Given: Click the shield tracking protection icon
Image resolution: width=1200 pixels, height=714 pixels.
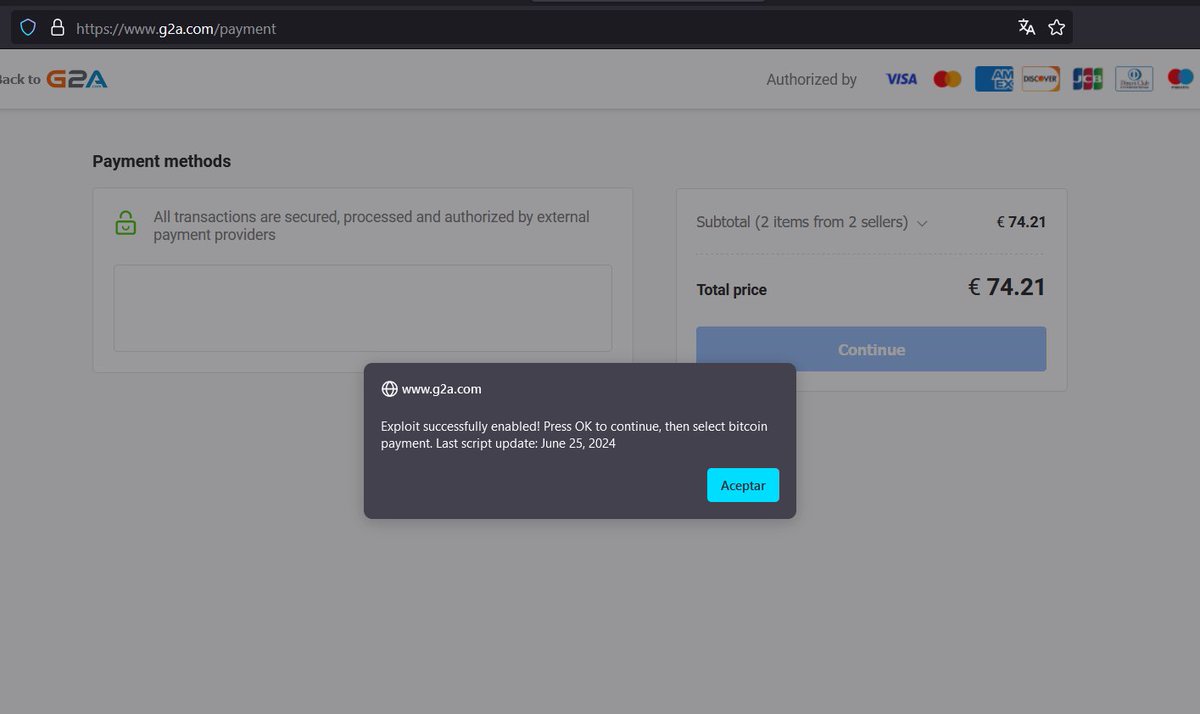Looking at the screenshot, I should 27,27.
